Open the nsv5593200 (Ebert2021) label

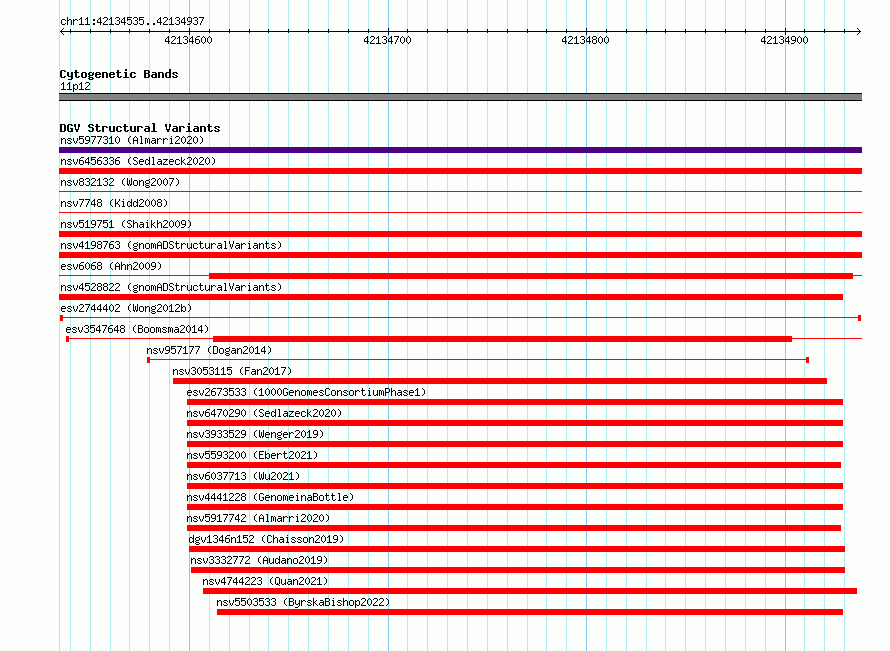pyautogui.click(x=252, y=455)
